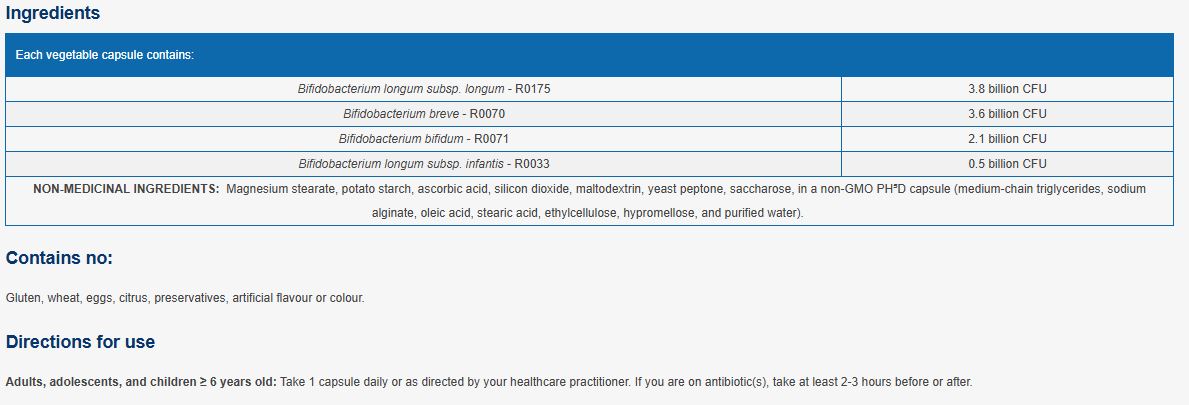This screenshot has height=405, width=1189.
Task: Click the NON-MEDICINAL INGREDIENTS bold label
Action: pos(126,188)
